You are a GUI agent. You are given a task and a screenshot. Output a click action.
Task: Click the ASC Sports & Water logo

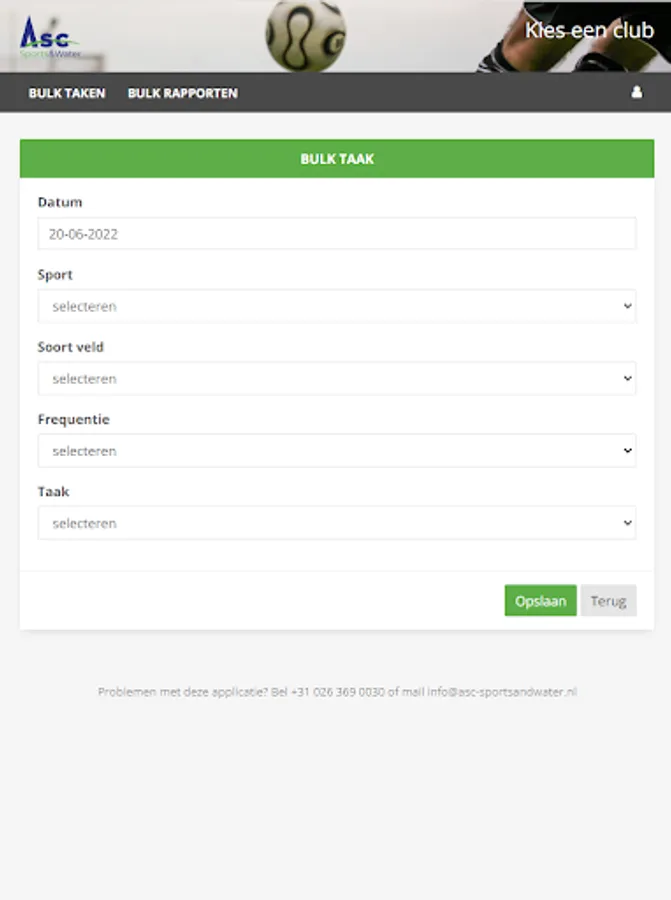click(x=48, y=37)
